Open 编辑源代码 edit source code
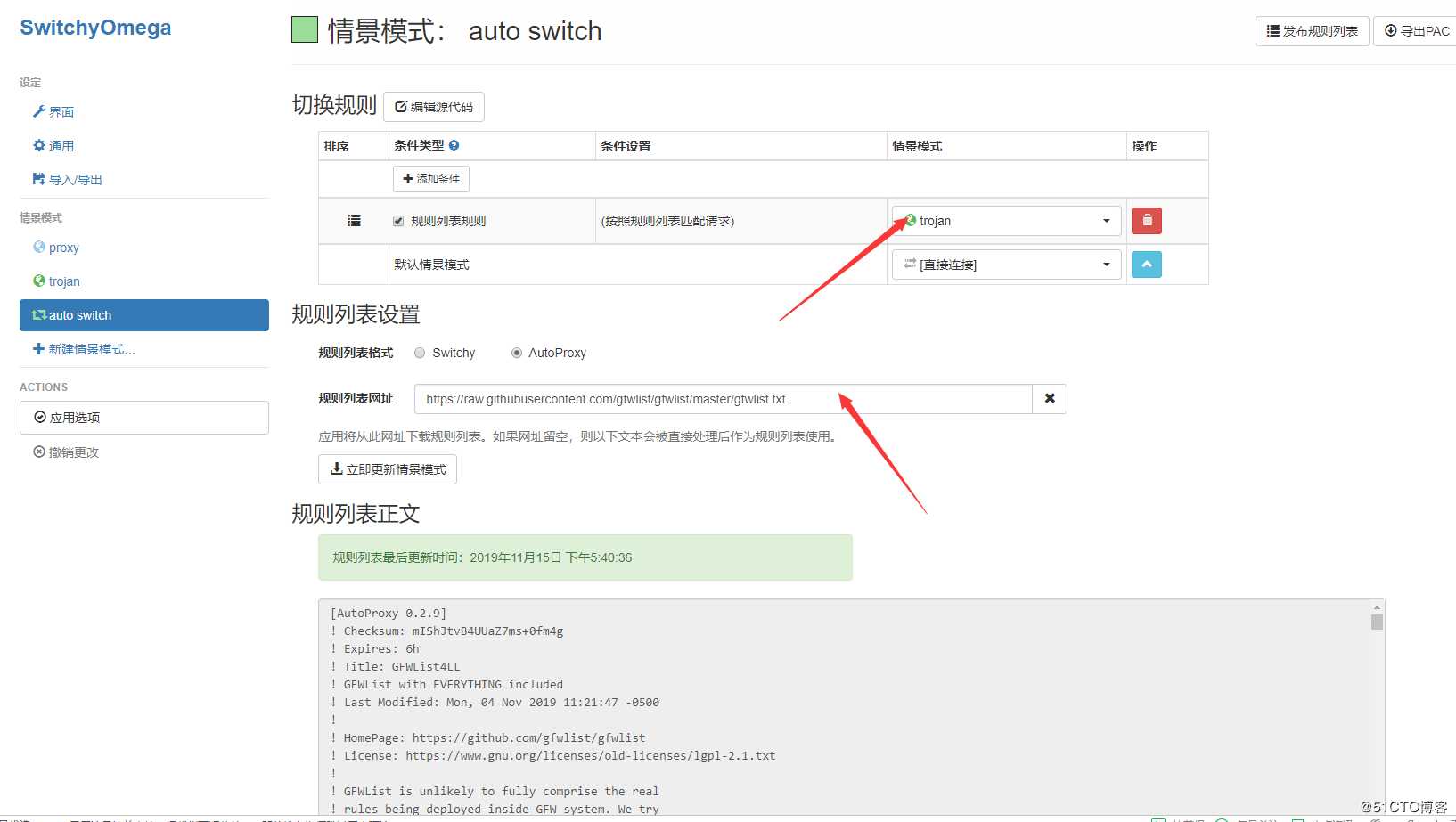This screenshot has height=822, width=1456. click(434, 107)
